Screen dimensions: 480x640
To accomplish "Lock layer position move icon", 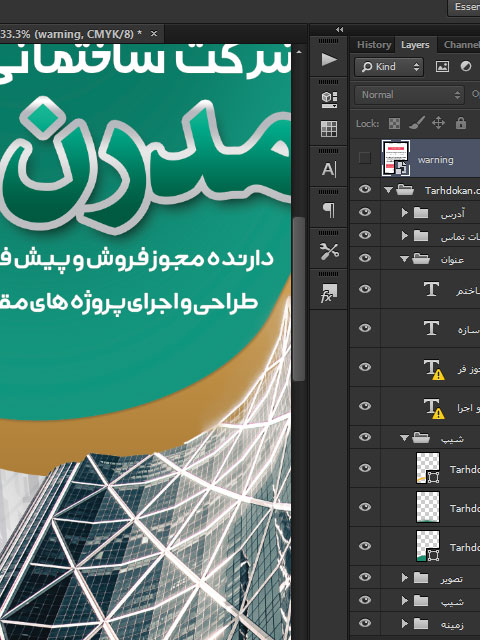I will point(438,123).
